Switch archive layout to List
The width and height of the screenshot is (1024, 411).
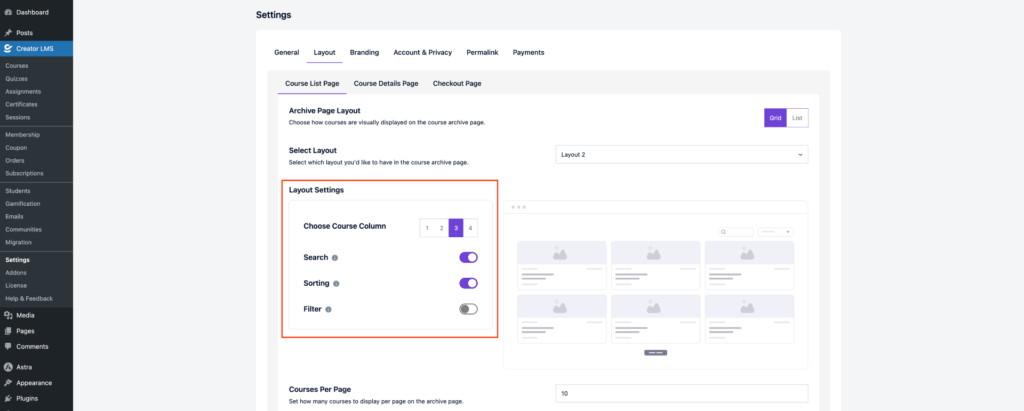pyautogui.click(x=797, y=118)
